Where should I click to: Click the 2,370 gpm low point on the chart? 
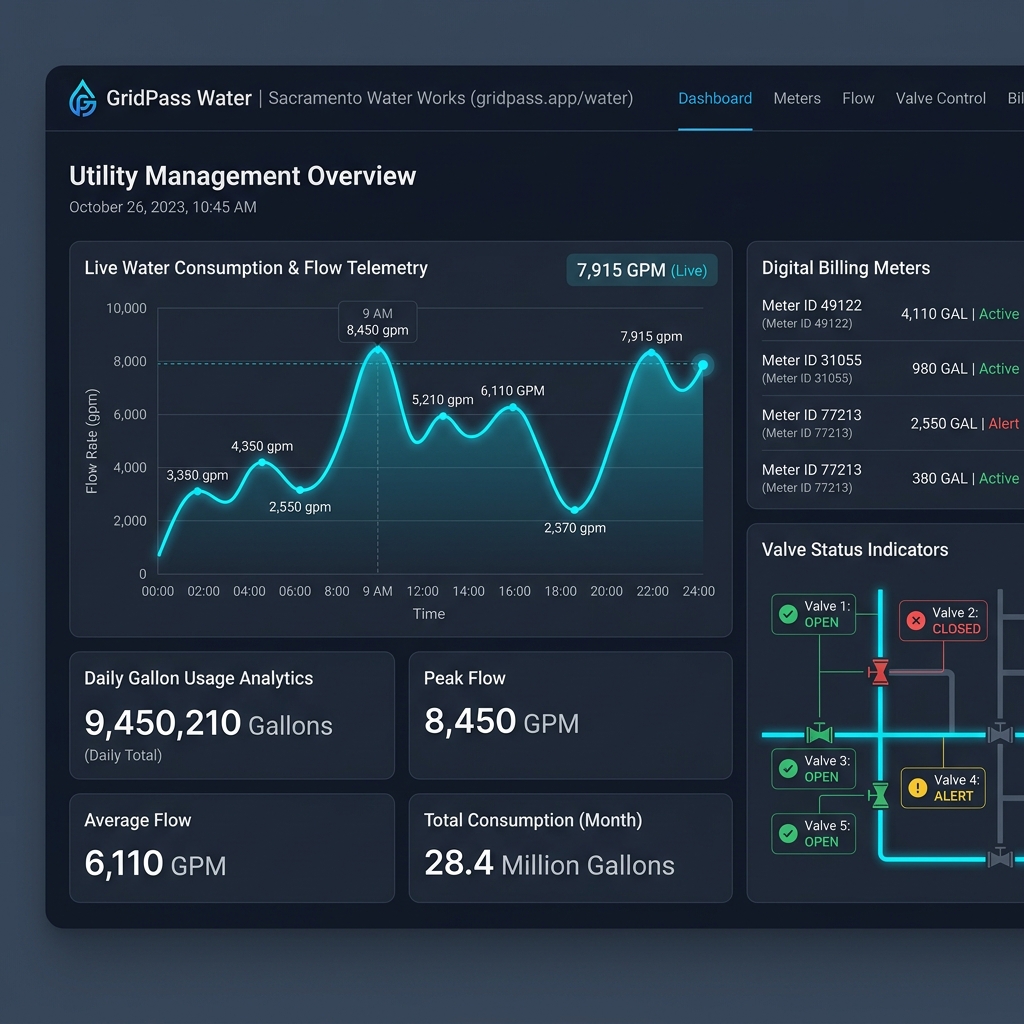(x=575, y=510)
